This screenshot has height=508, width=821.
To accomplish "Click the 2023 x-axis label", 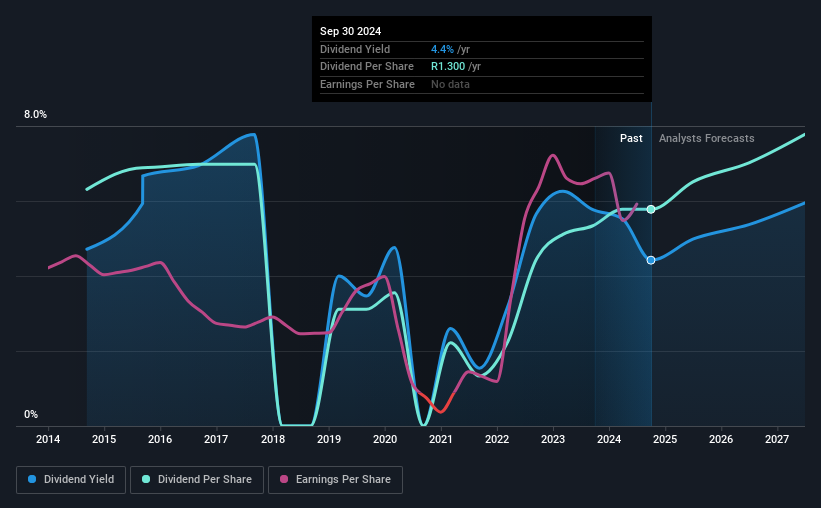I will click(x=553, y=439).
